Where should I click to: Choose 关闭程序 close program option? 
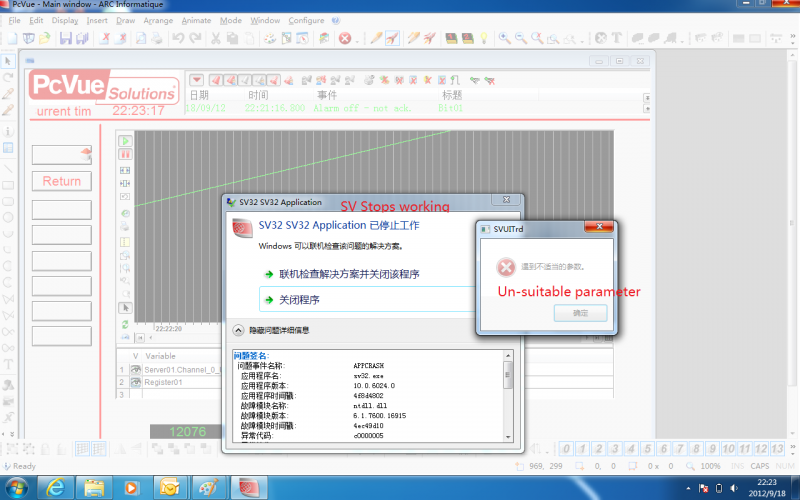(368, 299)
